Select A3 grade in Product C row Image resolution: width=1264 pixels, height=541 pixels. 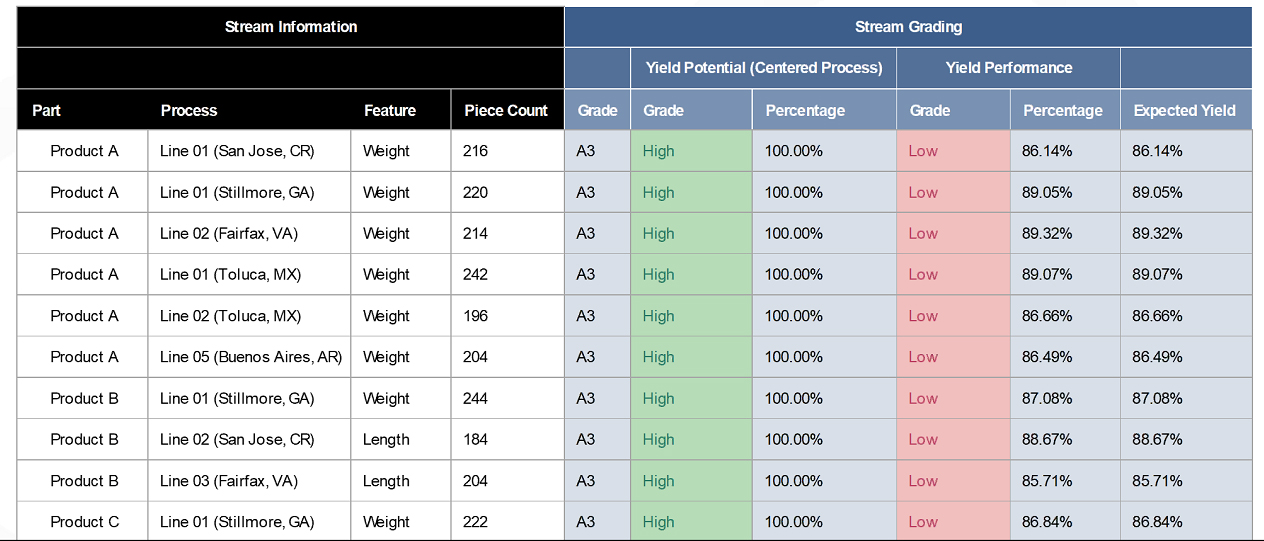point(586,522)
